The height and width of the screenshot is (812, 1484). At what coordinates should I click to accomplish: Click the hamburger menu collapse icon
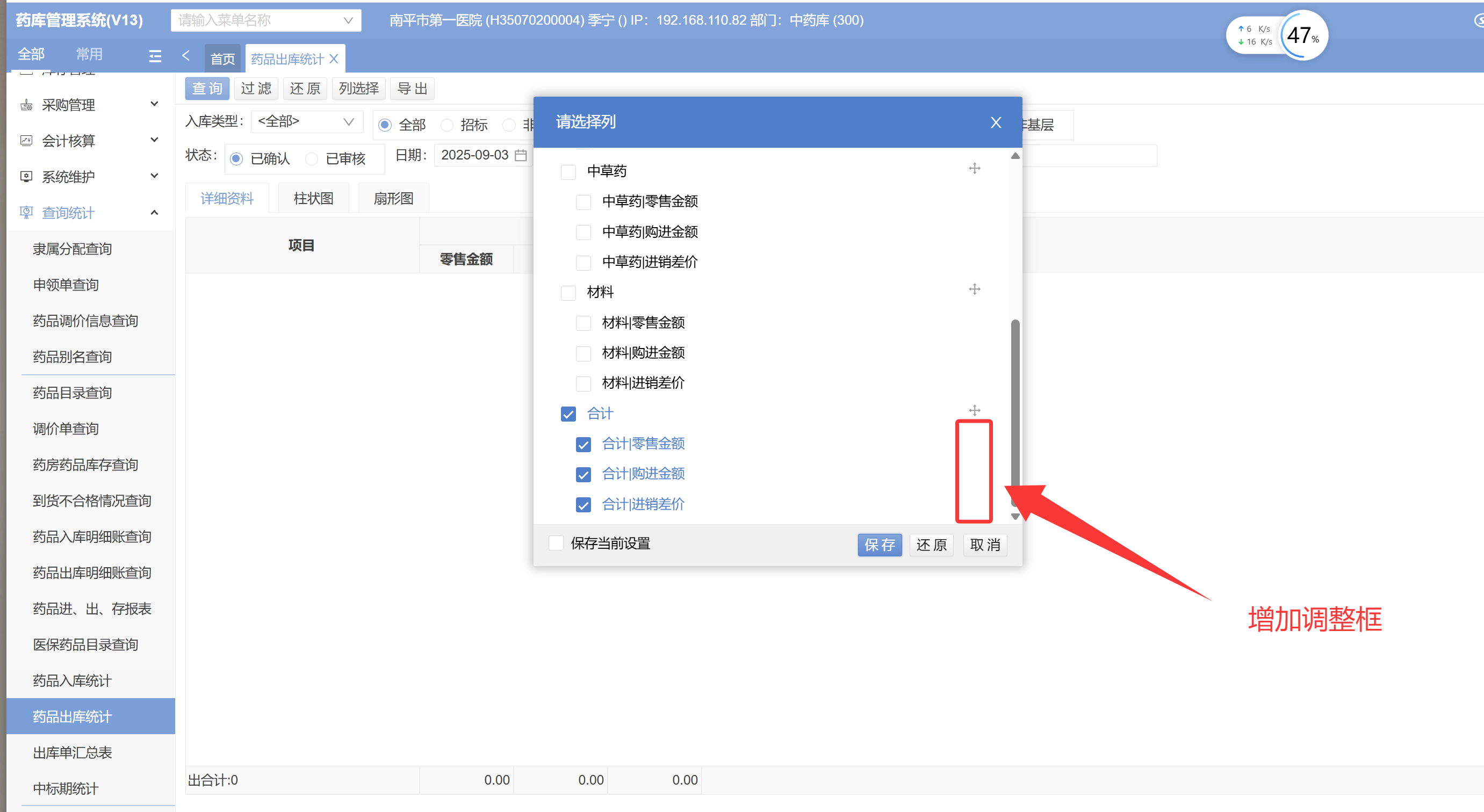point(155,56)
